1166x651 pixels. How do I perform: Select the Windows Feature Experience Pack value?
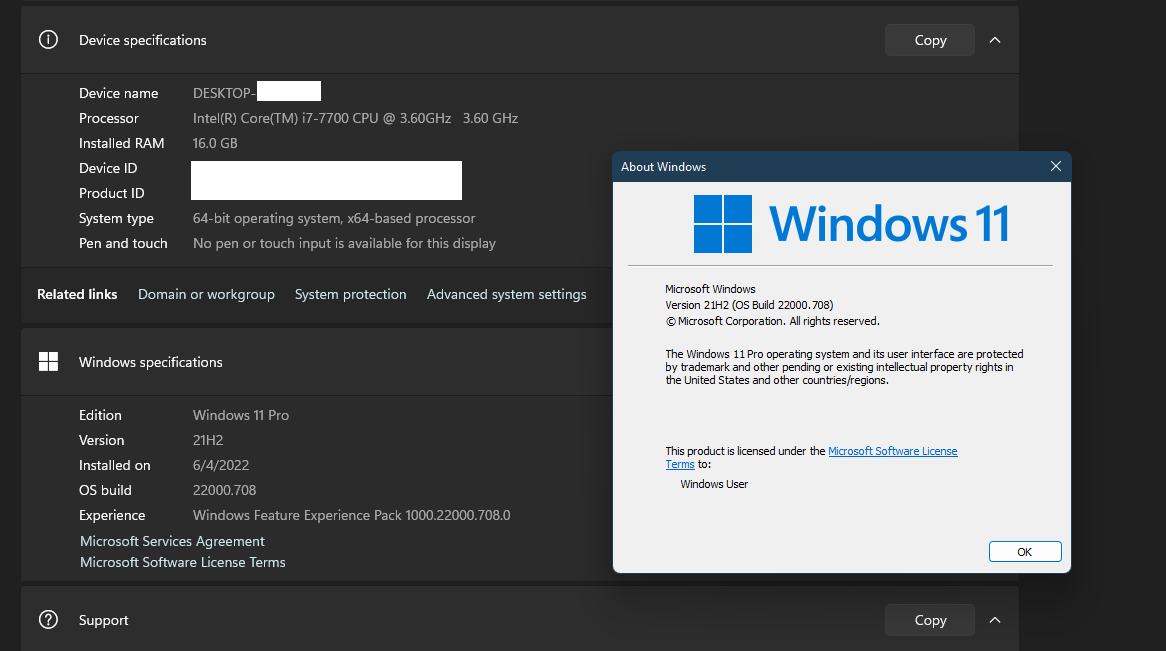click(352, 515)
